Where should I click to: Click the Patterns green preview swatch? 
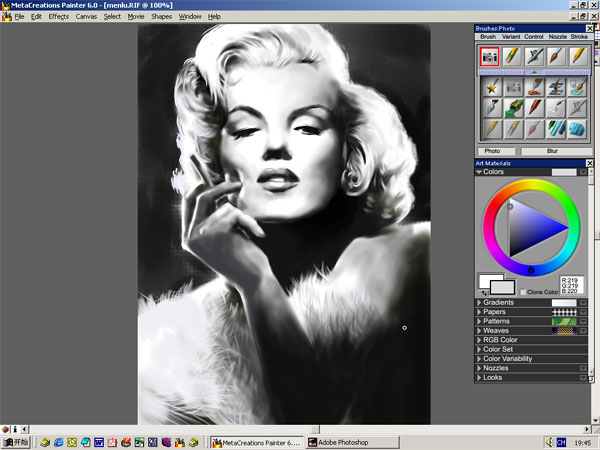point(564,321)
